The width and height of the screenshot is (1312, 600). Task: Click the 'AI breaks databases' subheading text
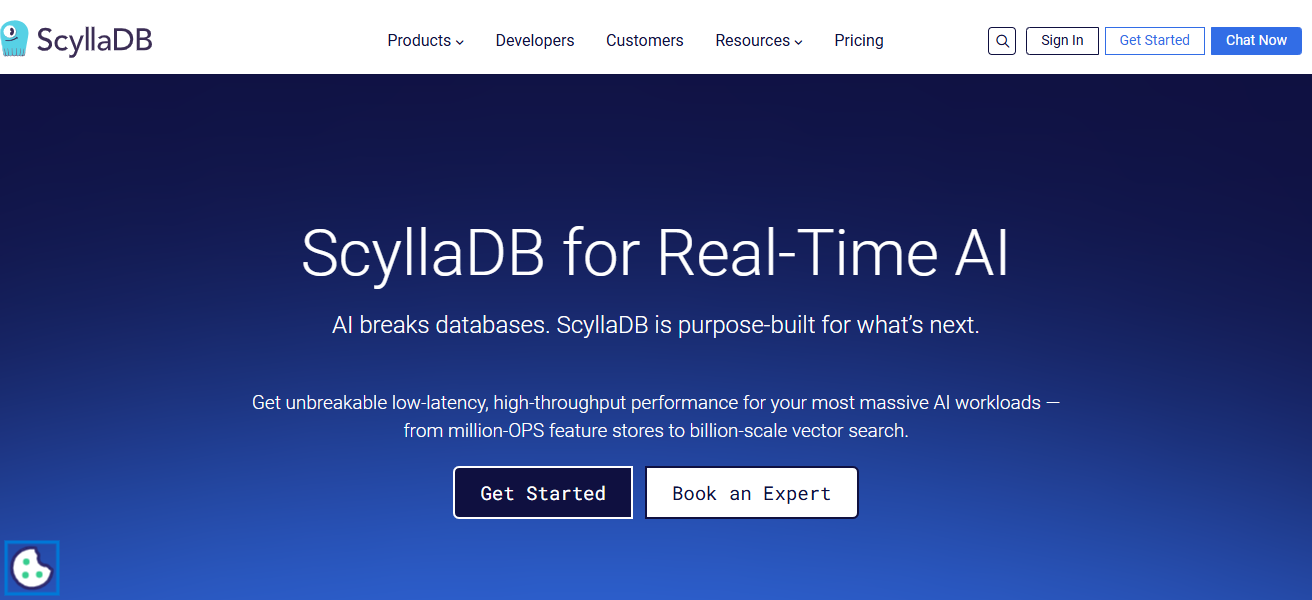coord(656,325)
